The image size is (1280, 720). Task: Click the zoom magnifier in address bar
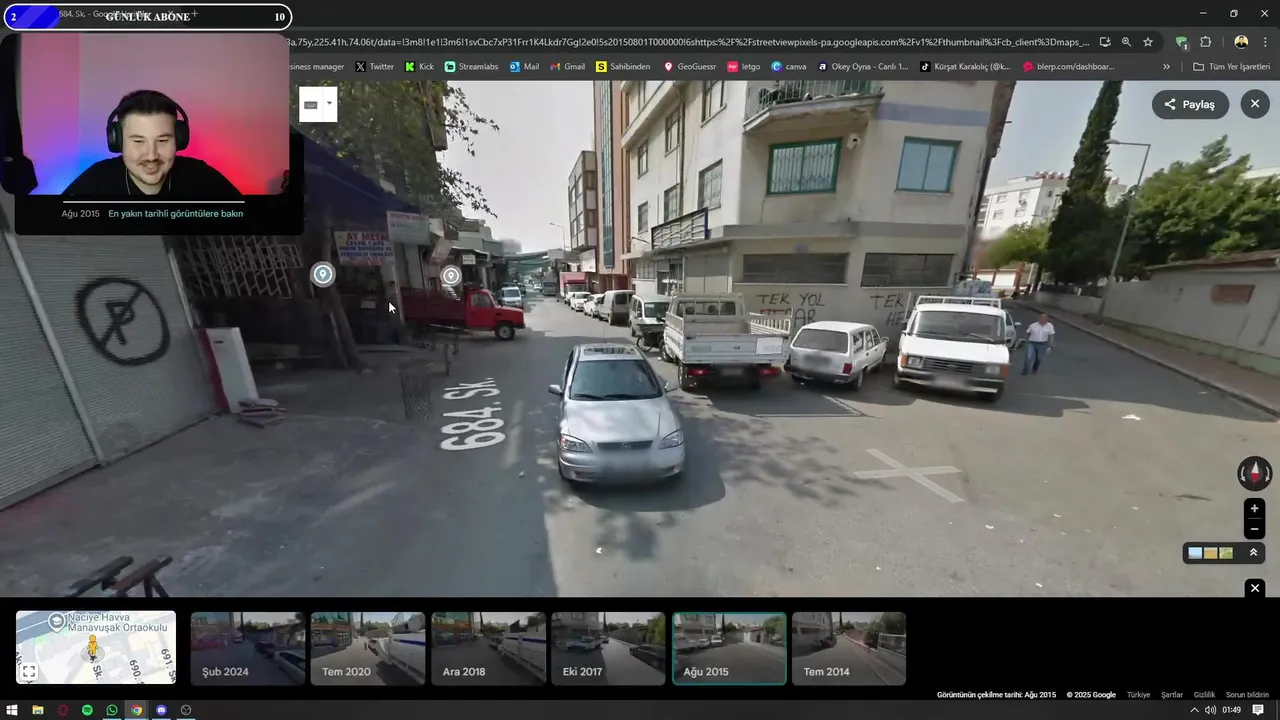(1126, 42)
